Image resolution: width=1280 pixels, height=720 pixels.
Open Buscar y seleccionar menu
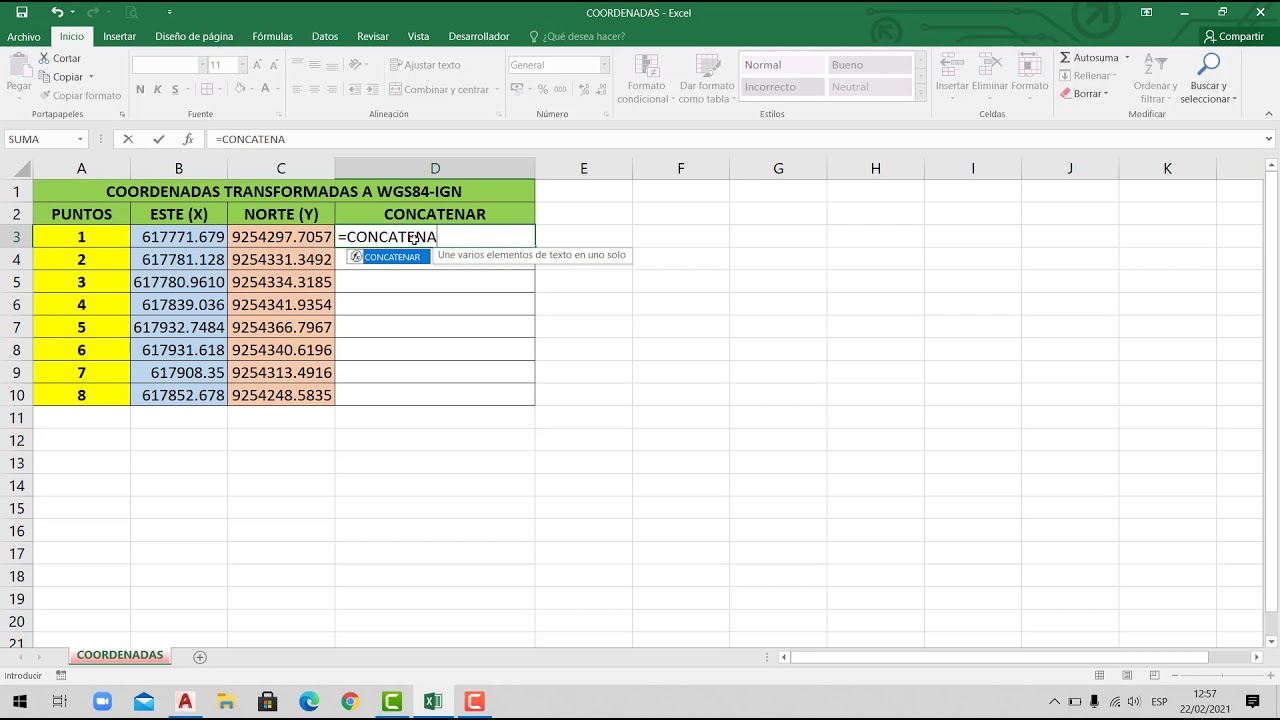click(1209, 78)
